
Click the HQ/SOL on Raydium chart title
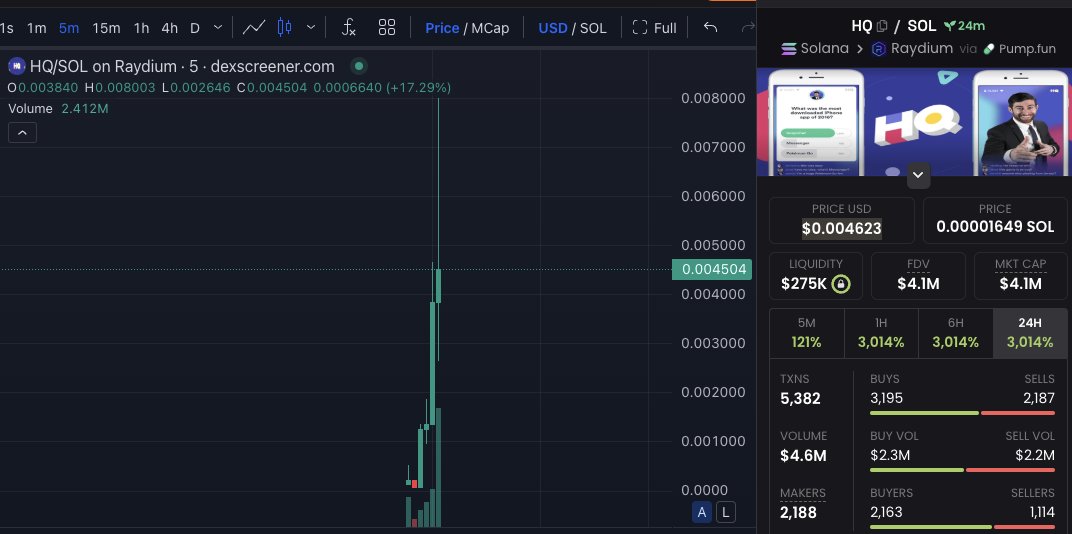point(182,66)
